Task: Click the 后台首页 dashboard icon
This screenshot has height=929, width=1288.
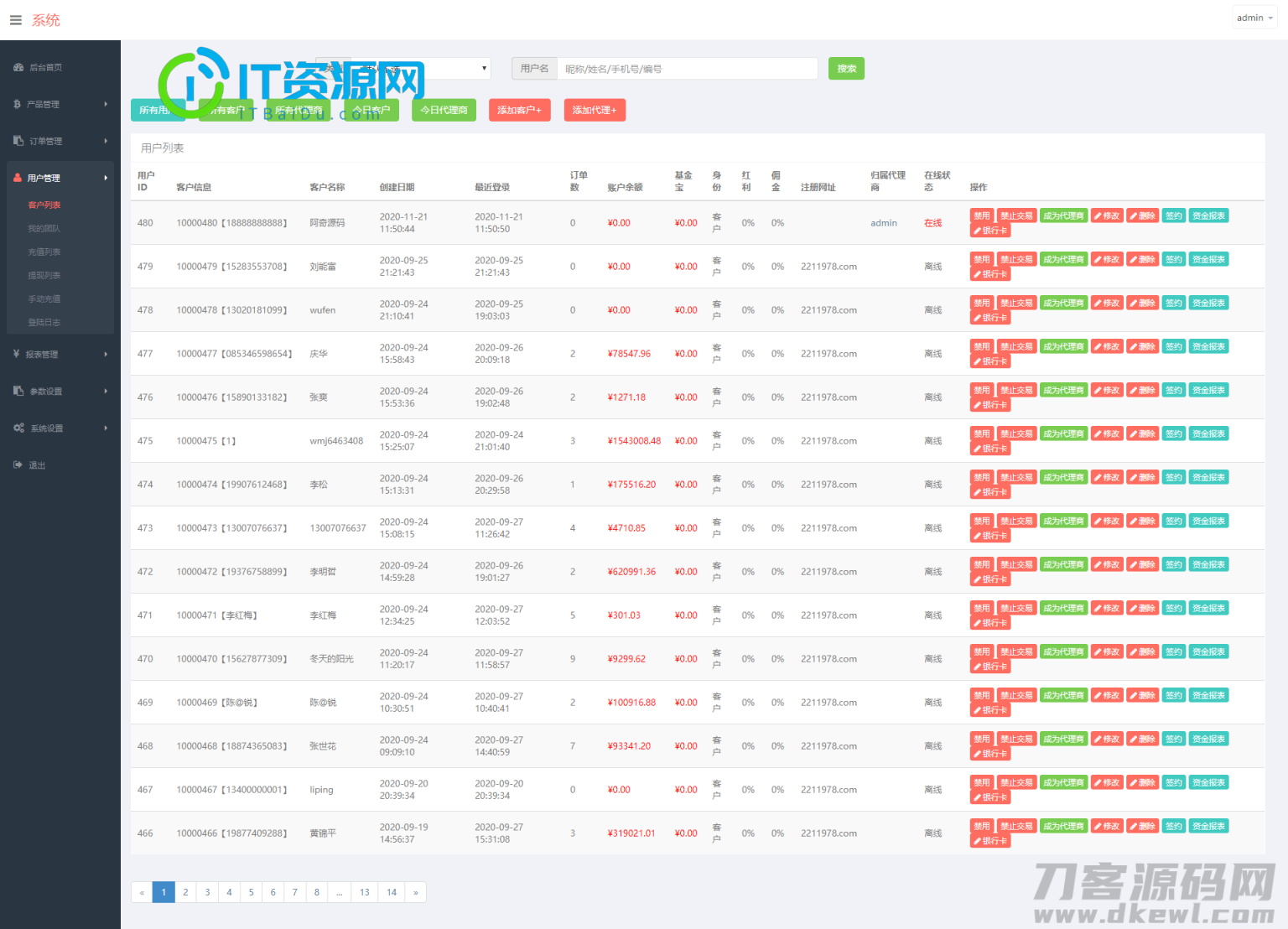Action: point(18,67)
